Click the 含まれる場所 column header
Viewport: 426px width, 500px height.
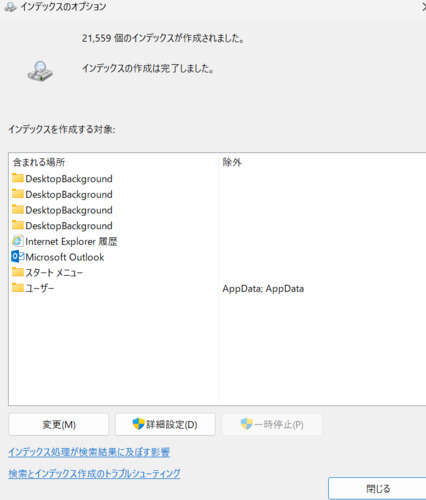click(x=39, y=162)
